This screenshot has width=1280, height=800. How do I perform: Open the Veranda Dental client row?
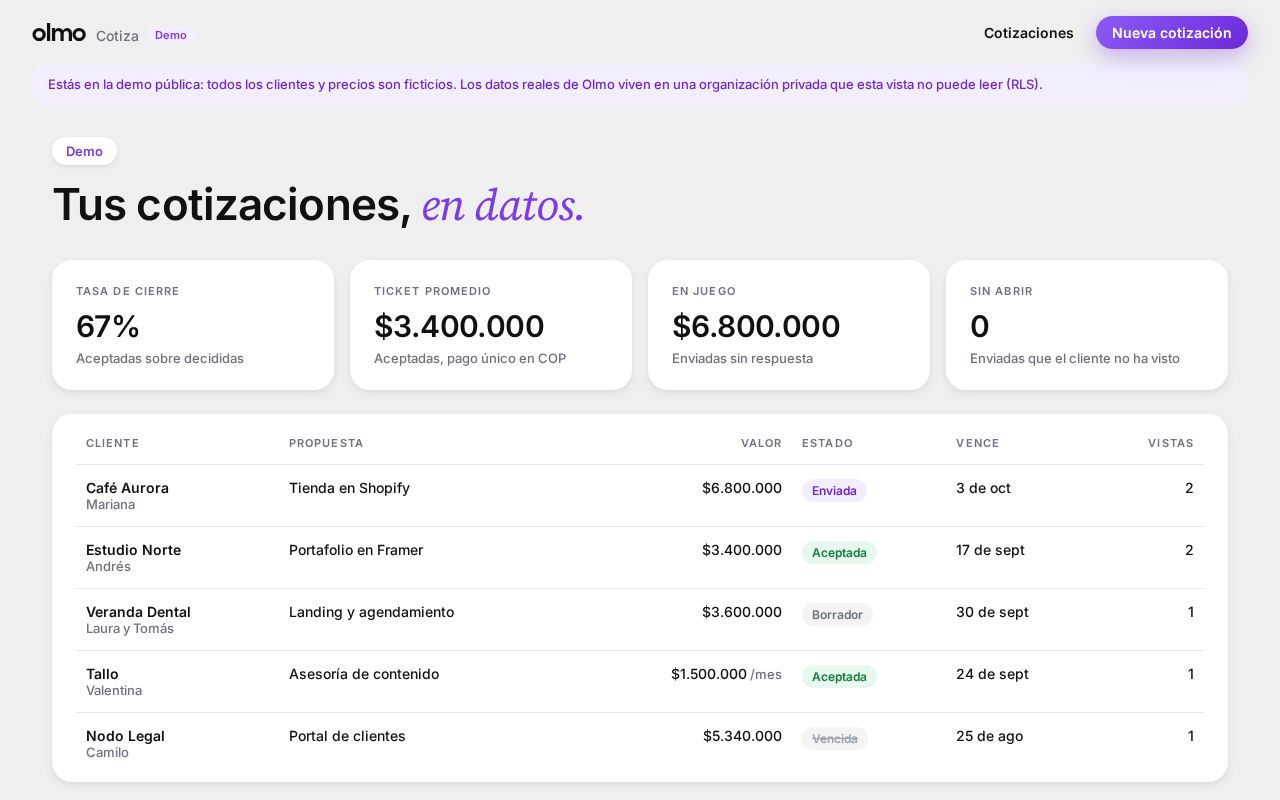[640, 620]
